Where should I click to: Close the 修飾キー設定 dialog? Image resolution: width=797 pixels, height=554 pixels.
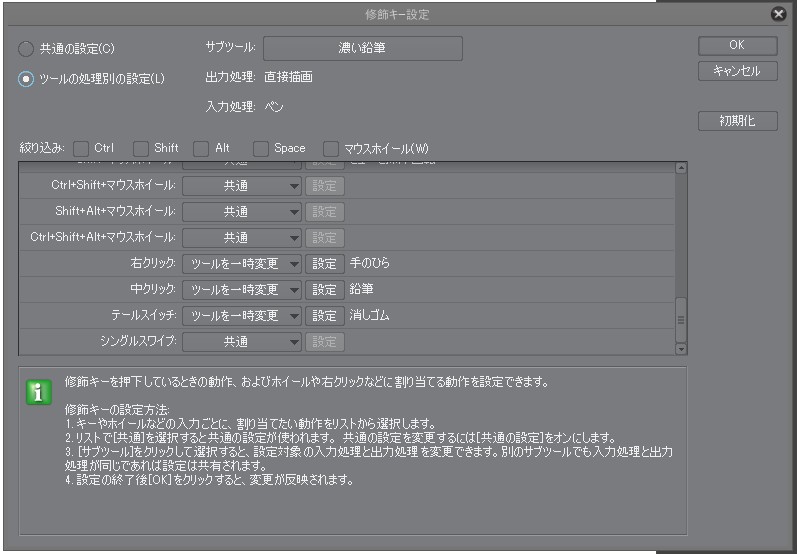778,15
